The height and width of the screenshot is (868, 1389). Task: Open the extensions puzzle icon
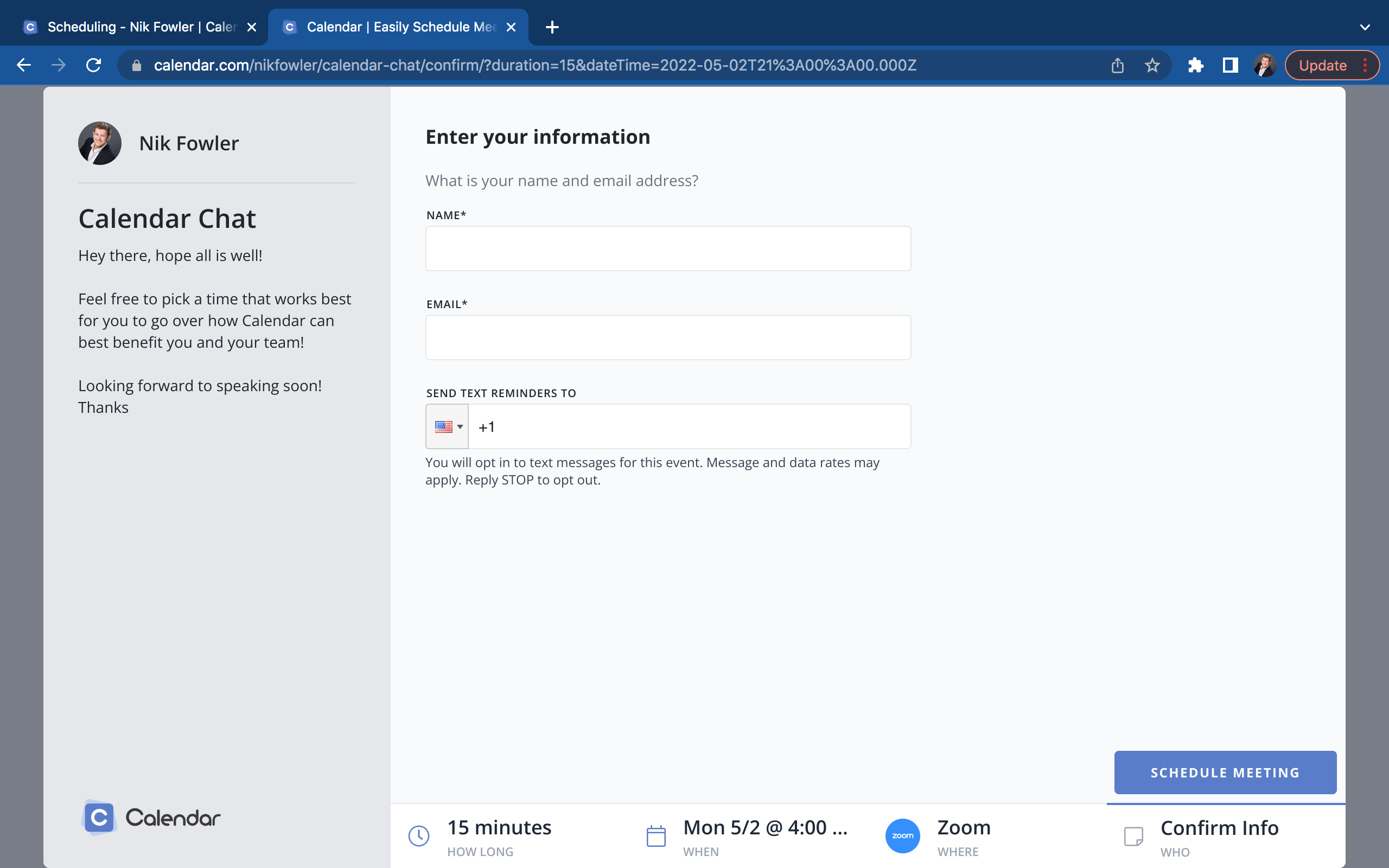1195,66
